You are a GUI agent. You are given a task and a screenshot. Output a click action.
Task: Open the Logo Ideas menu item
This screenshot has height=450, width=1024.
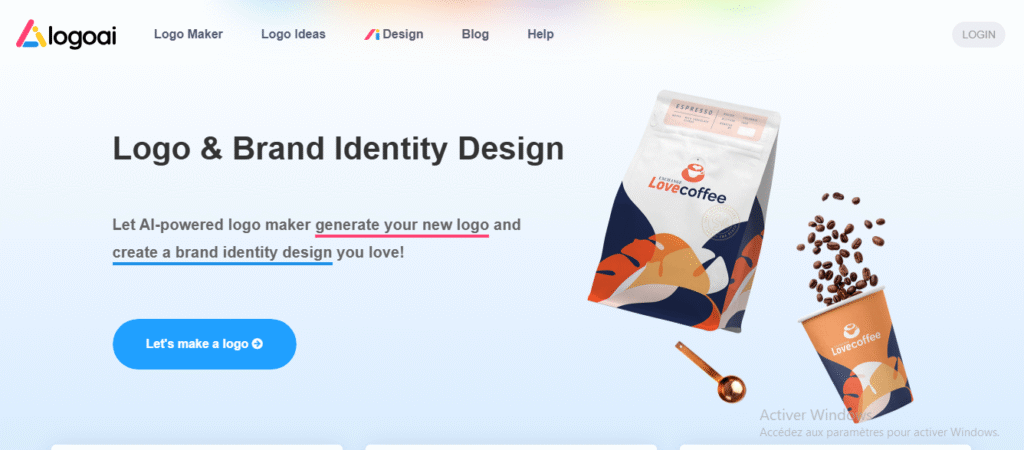pyautogui.click(x=293, y=34)
